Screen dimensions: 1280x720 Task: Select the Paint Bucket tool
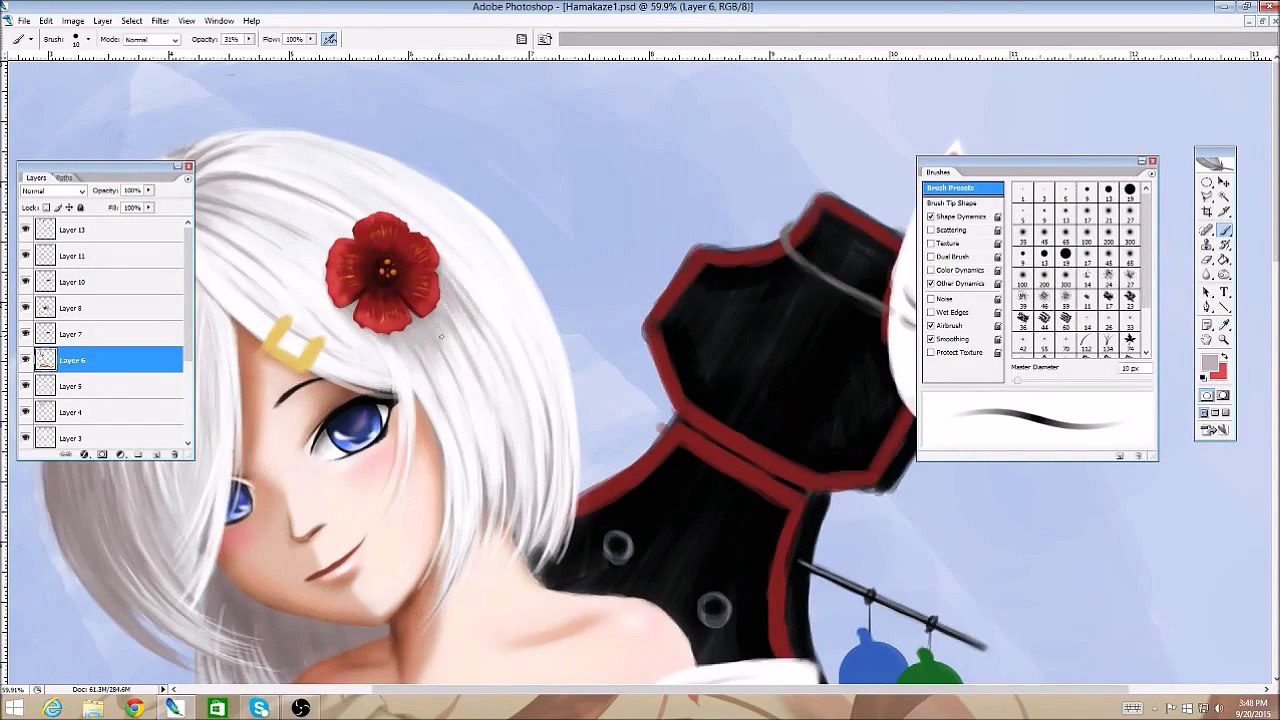pyautogui.click(x=1224, y=259)
